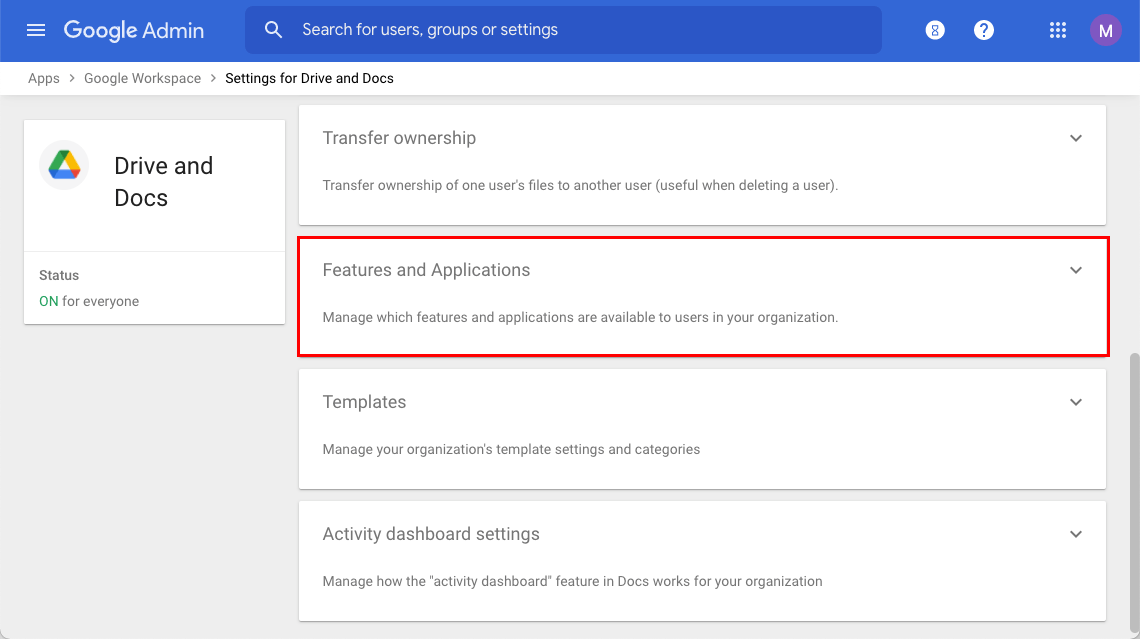Image resolution: width=1140 pixels, height=639 pixels.
Task: Expand the Transfer ownership section
Action: click(1076, 138)
